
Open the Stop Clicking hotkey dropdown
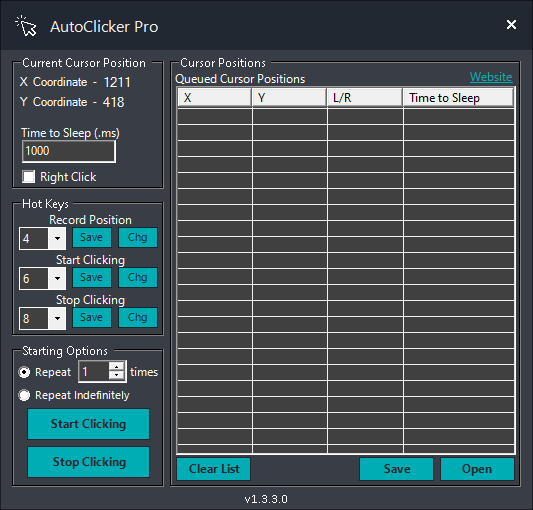[57, 319]
